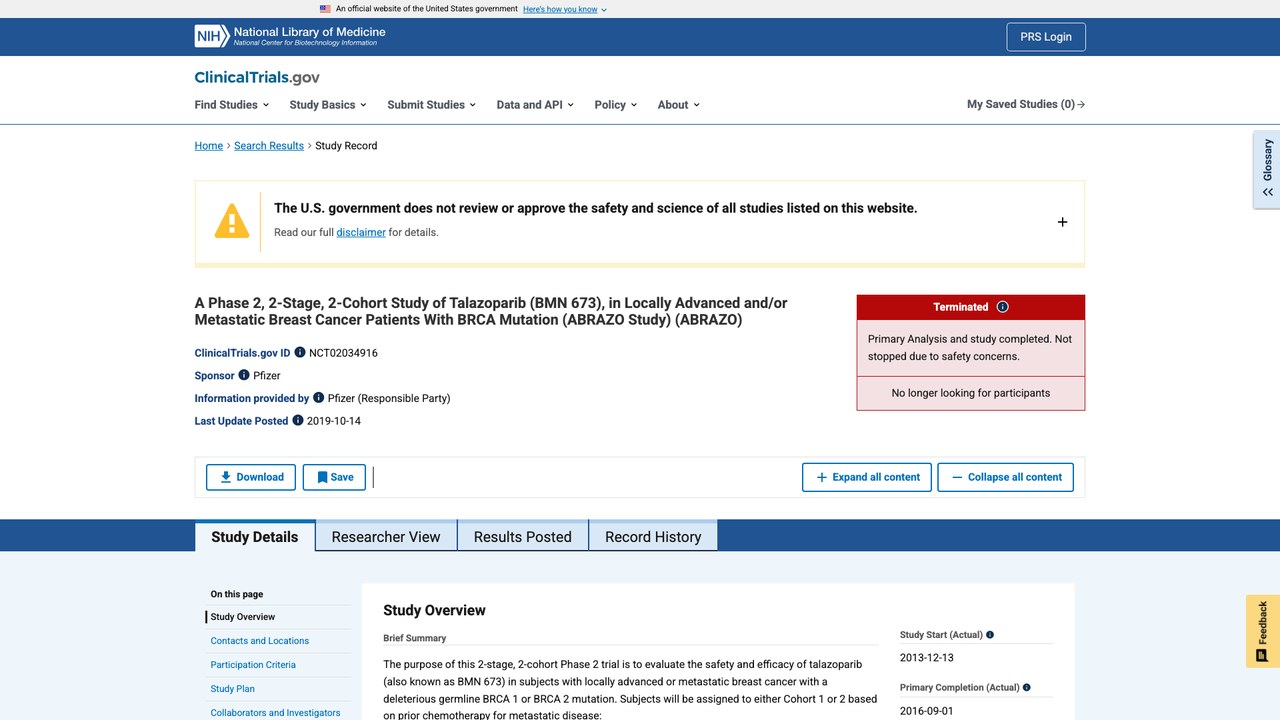Viewport: 1280px width, 720px height.
Task: Expand the disclaimer notice with plus icon
Action: (1062, 222)
